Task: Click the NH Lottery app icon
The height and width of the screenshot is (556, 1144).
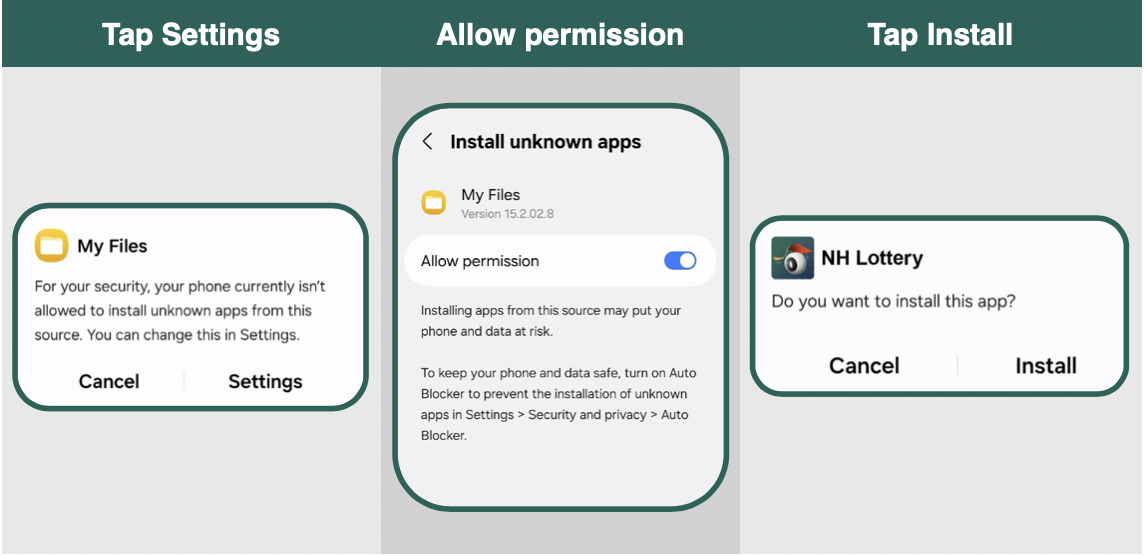Action: pyautogui.click(x=792, y=258)
